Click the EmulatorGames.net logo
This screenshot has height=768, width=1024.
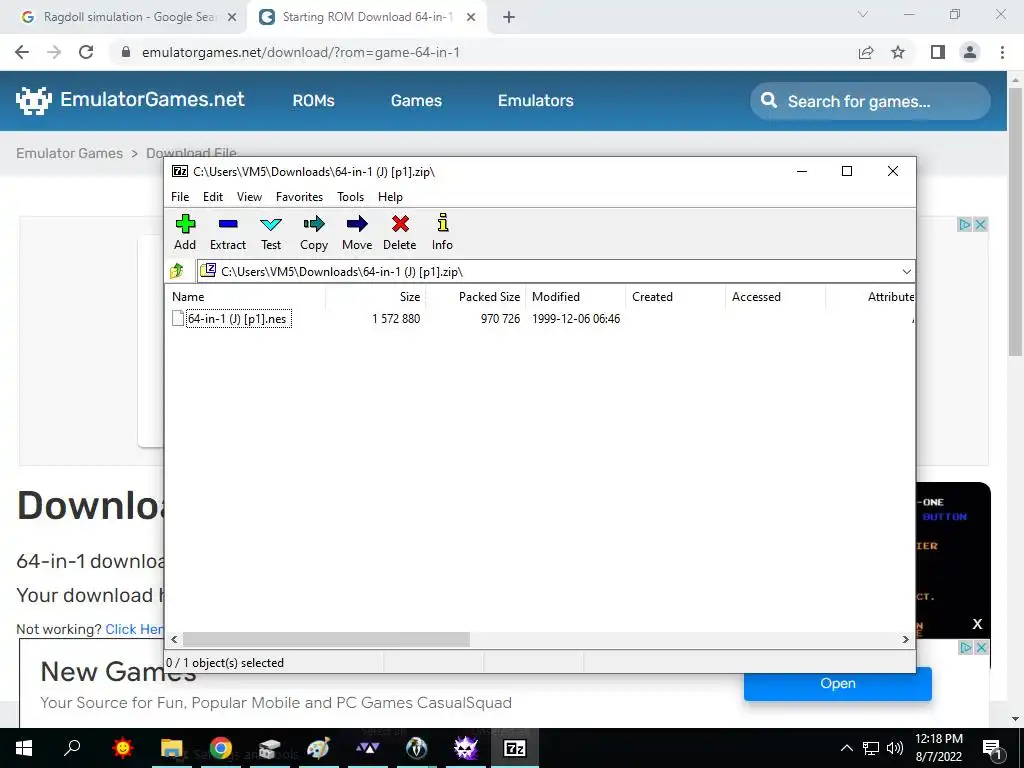coord(130,100)
